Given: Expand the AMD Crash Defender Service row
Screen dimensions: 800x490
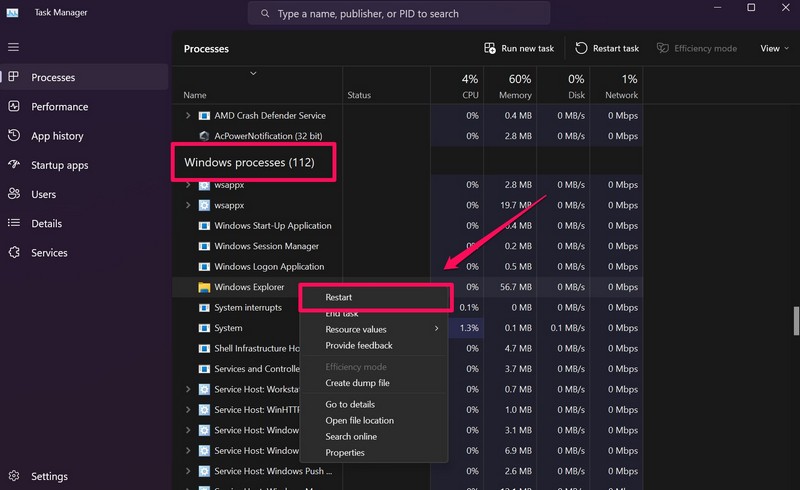Looking at the screenshot, I should click(x=188, y=116).
